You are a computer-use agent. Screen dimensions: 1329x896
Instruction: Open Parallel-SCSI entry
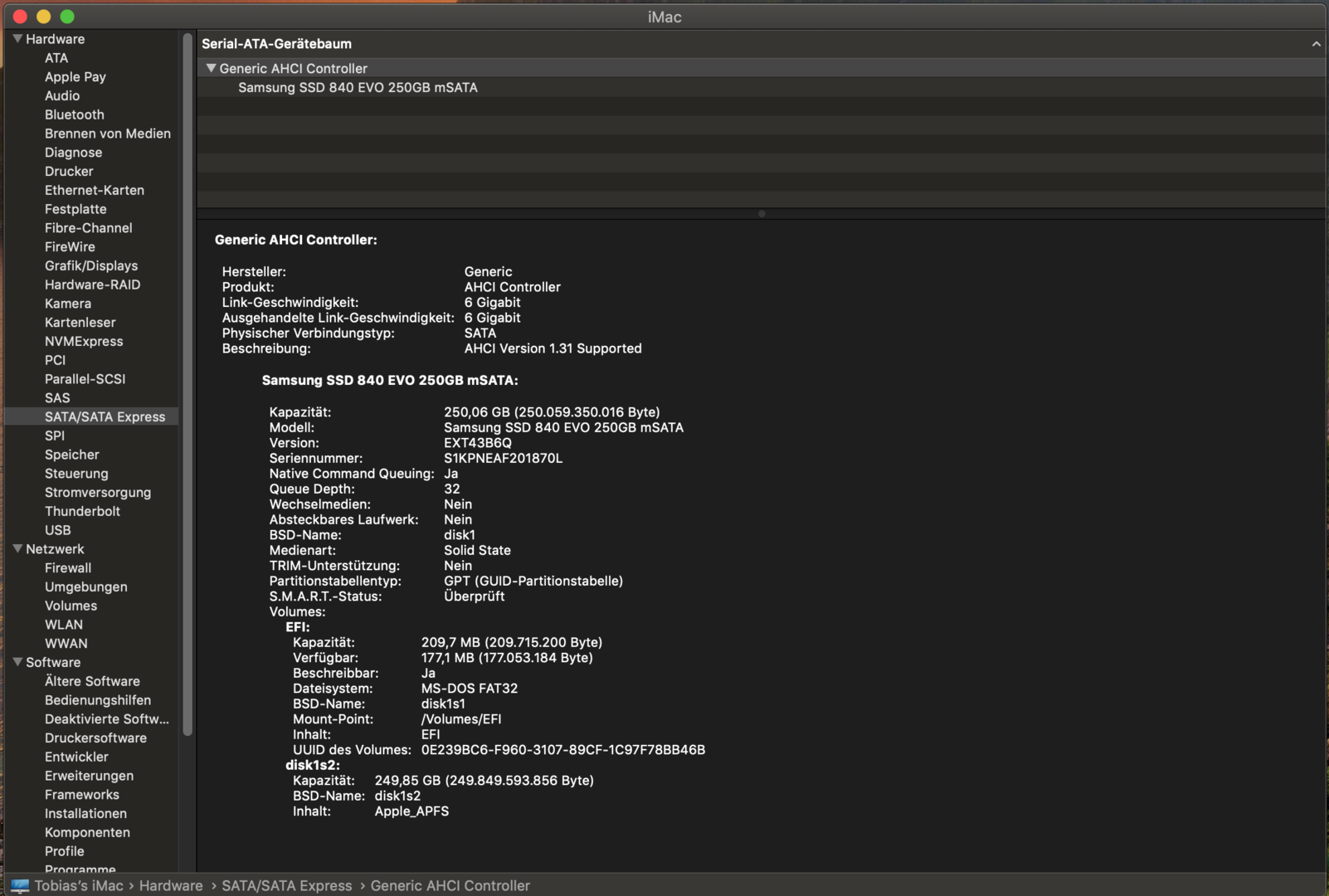point(85,379)
